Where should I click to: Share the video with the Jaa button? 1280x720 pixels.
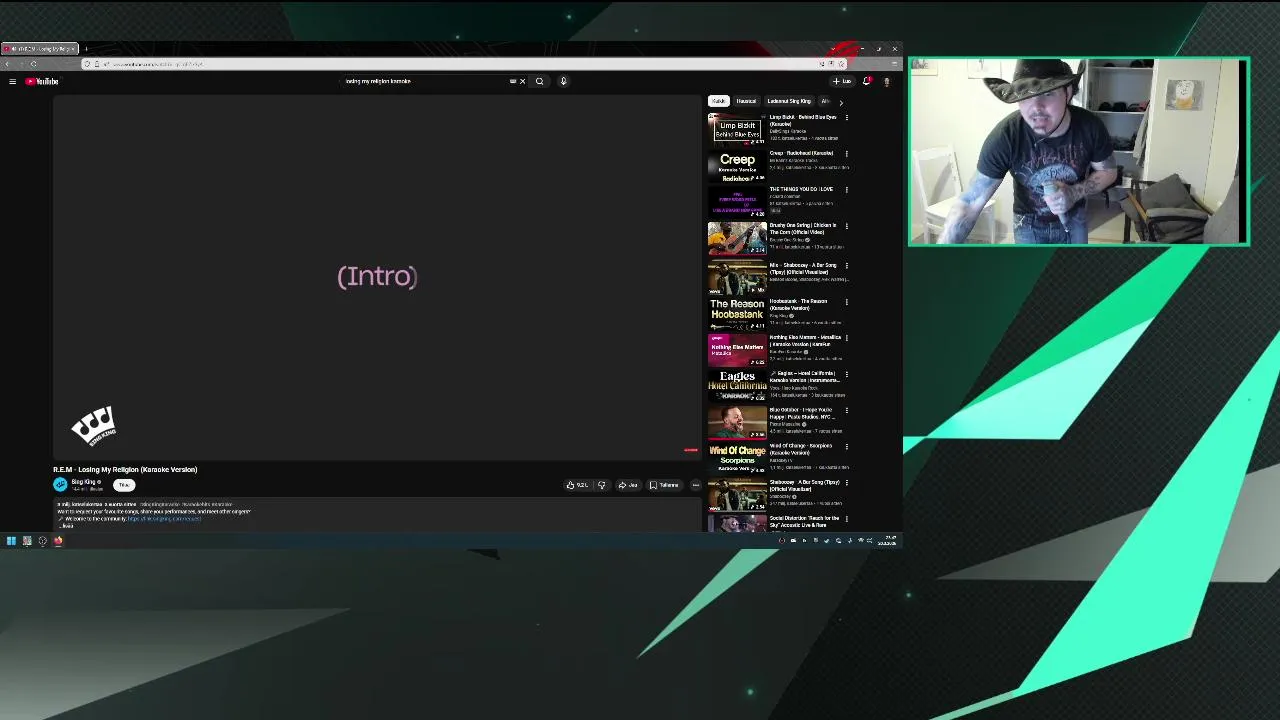coord(628,485)
